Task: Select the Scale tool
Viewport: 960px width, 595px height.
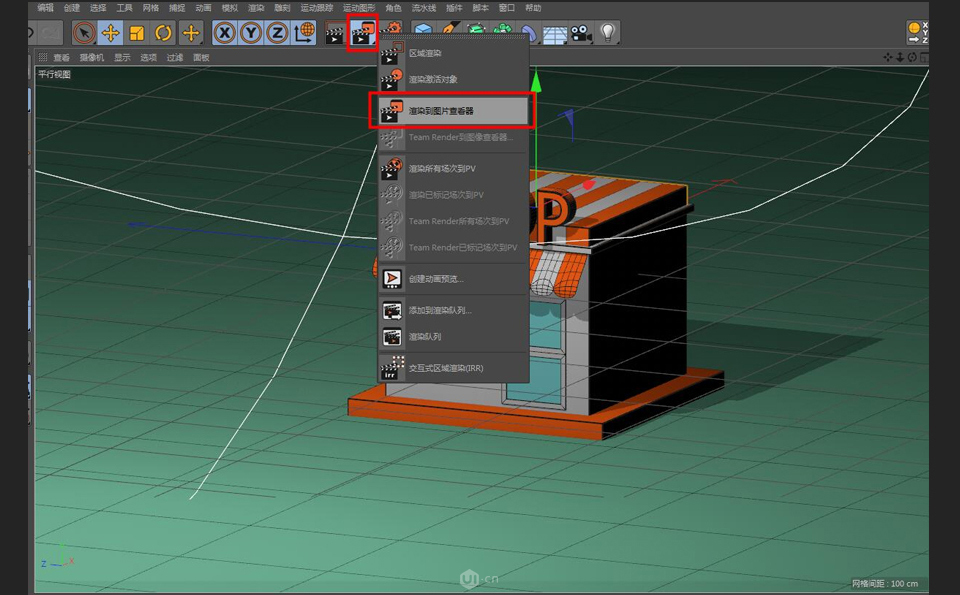Action: coord(135,33)
